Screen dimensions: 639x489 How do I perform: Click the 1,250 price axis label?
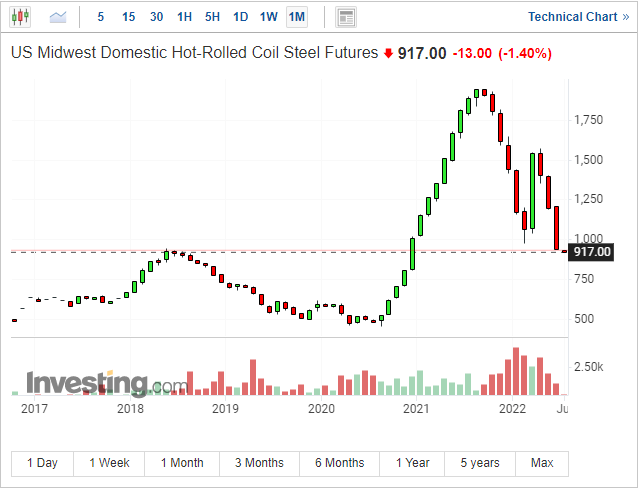click(x=588, y=199)
